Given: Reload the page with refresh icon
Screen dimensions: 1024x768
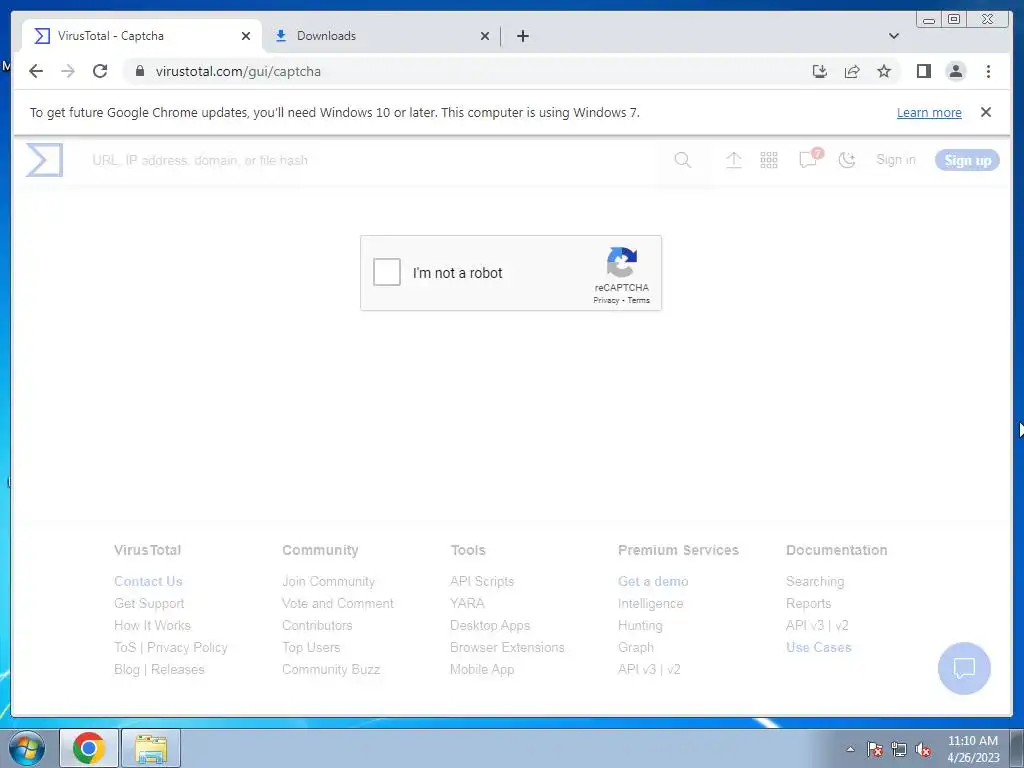Looking at the screenshot, I should click(x=100, y=71).
